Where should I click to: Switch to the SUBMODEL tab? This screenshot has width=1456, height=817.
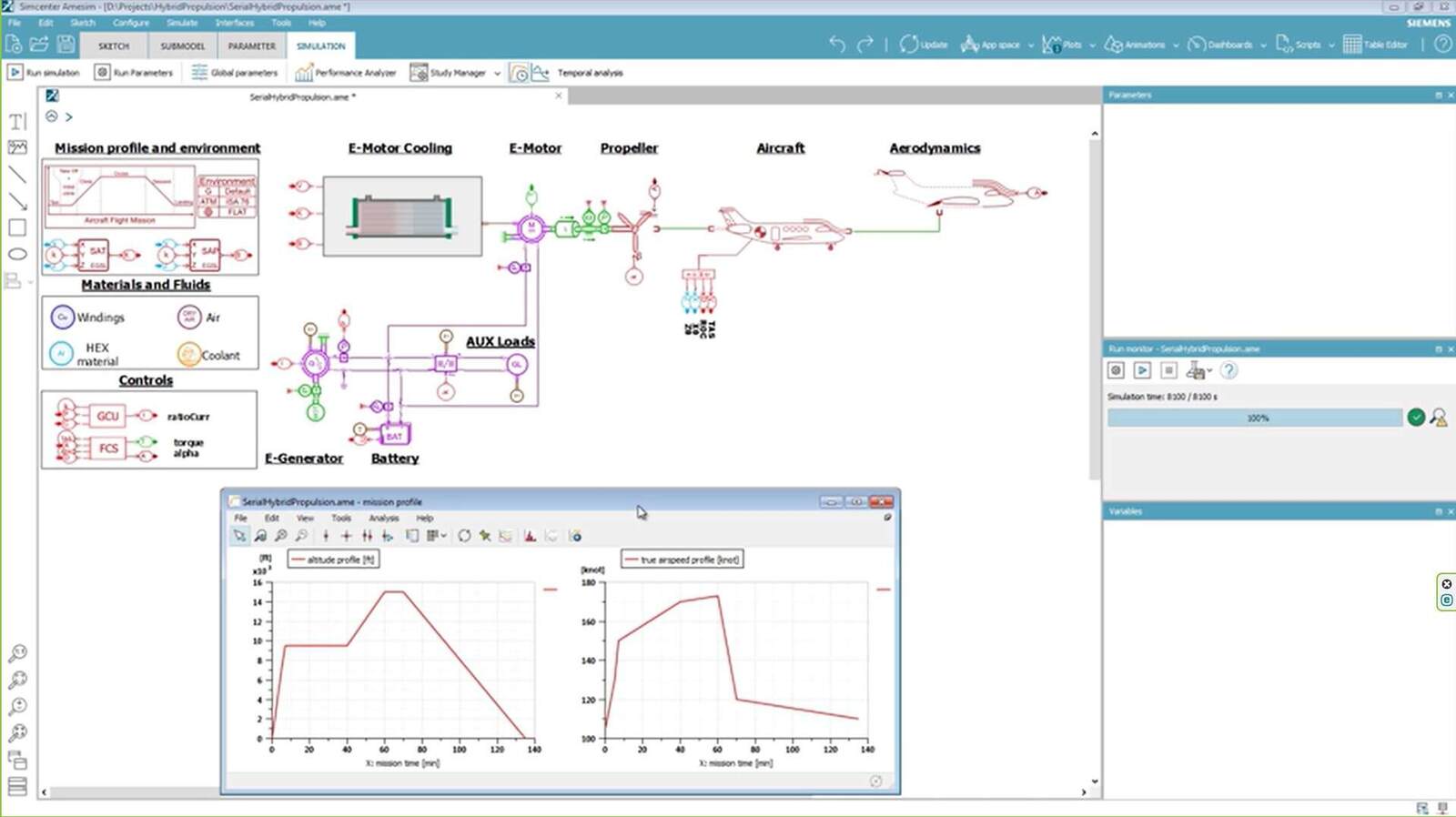click(x=183, y=45)
